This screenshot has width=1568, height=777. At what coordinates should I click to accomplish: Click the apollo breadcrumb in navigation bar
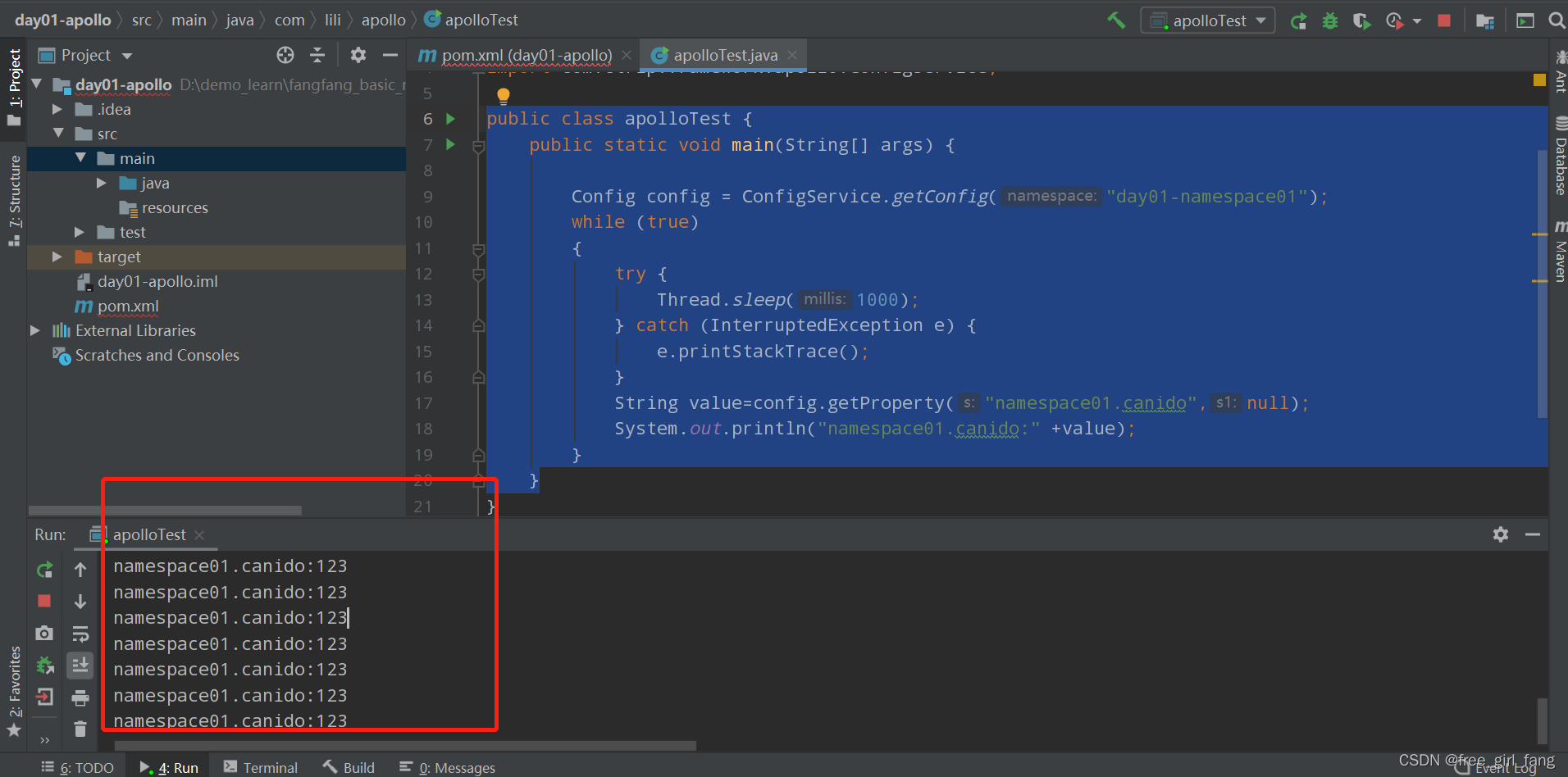tap(383, 20)
